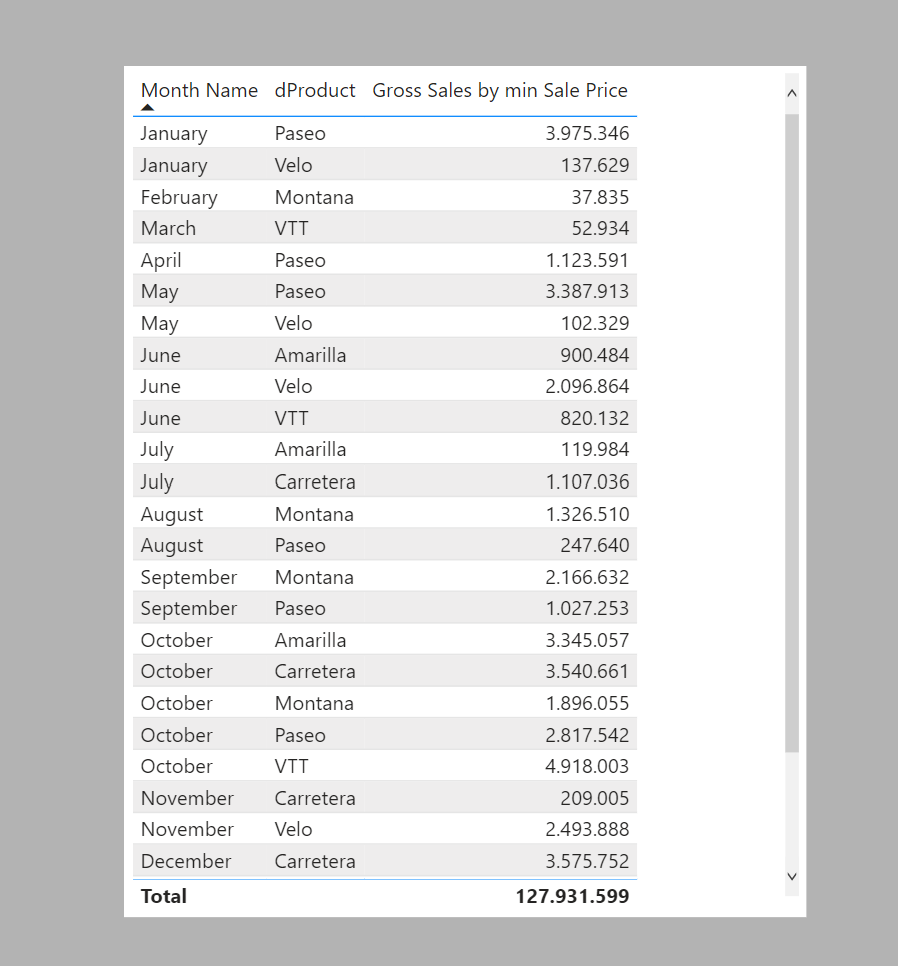
Task: Click the April month cell
Action: click(161, 261)
